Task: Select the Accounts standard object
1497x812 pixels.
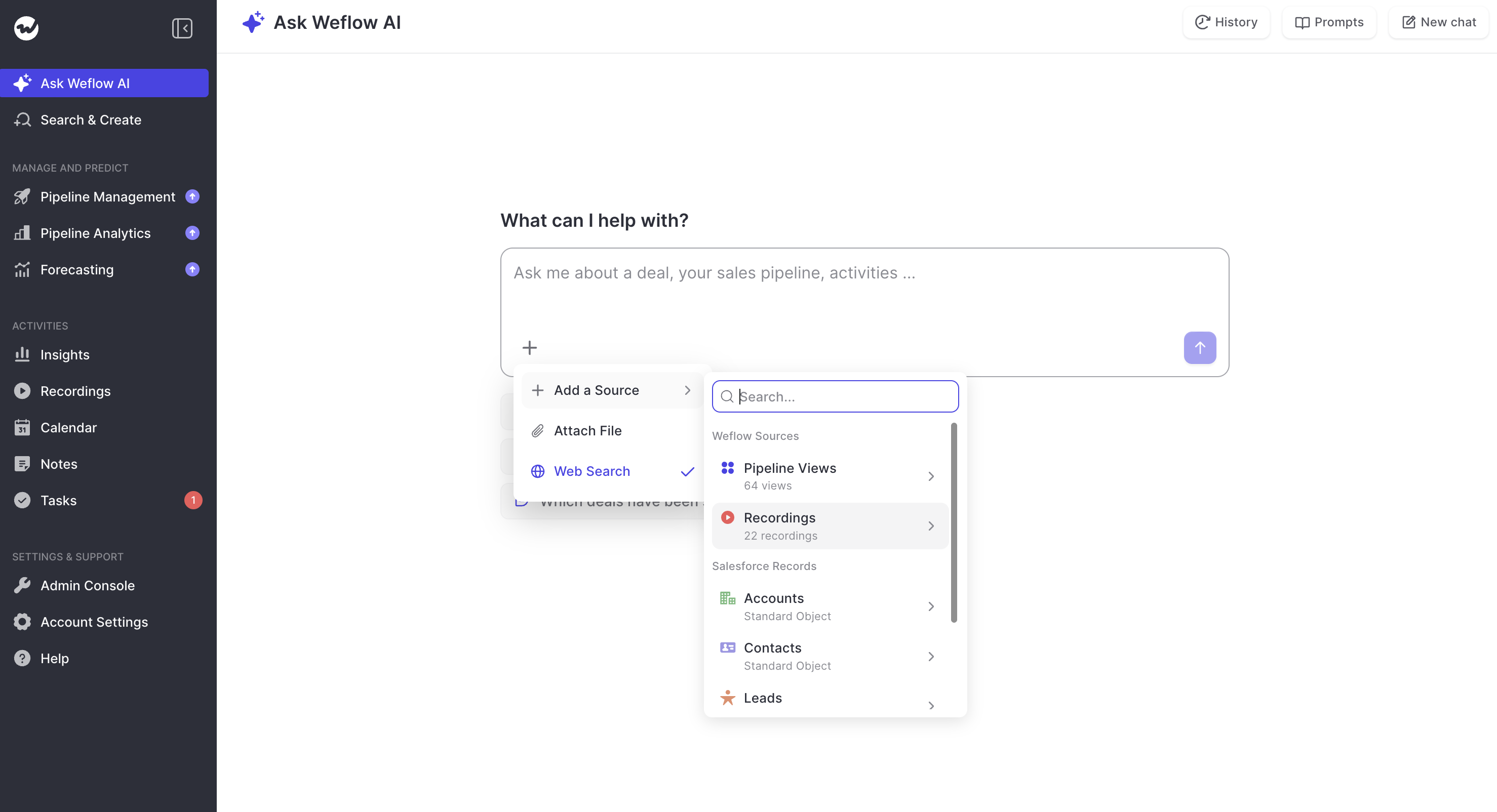Action: (830, 606)
